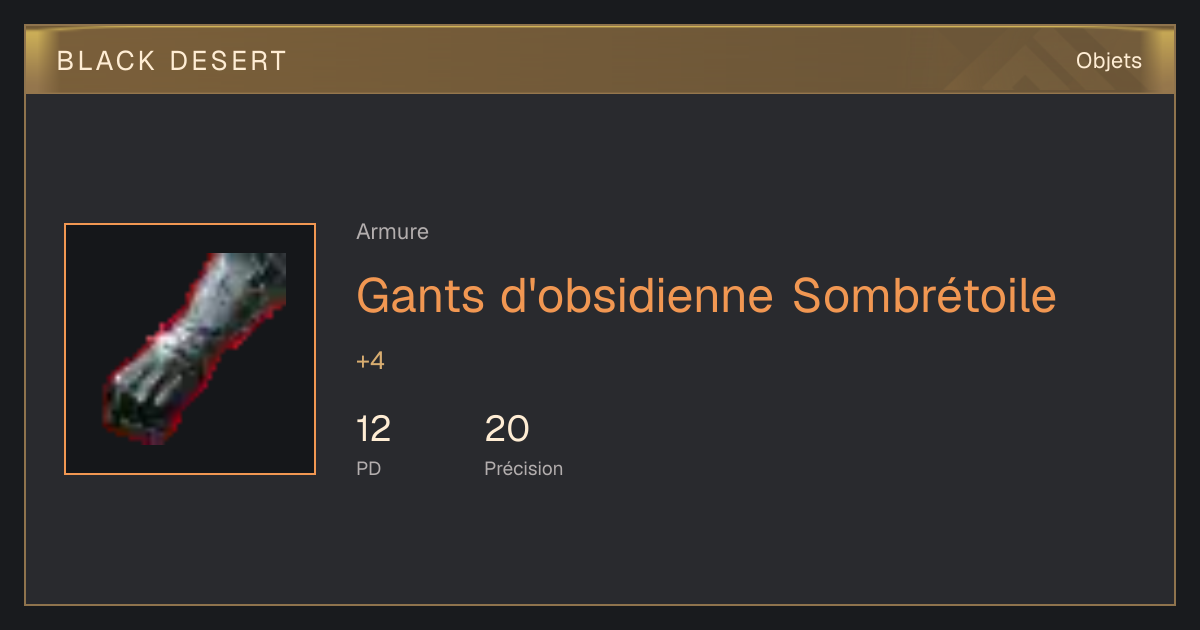Click the gold header banner background
The height and width of the screenshot is (630, 1200).
click(600, 61)
